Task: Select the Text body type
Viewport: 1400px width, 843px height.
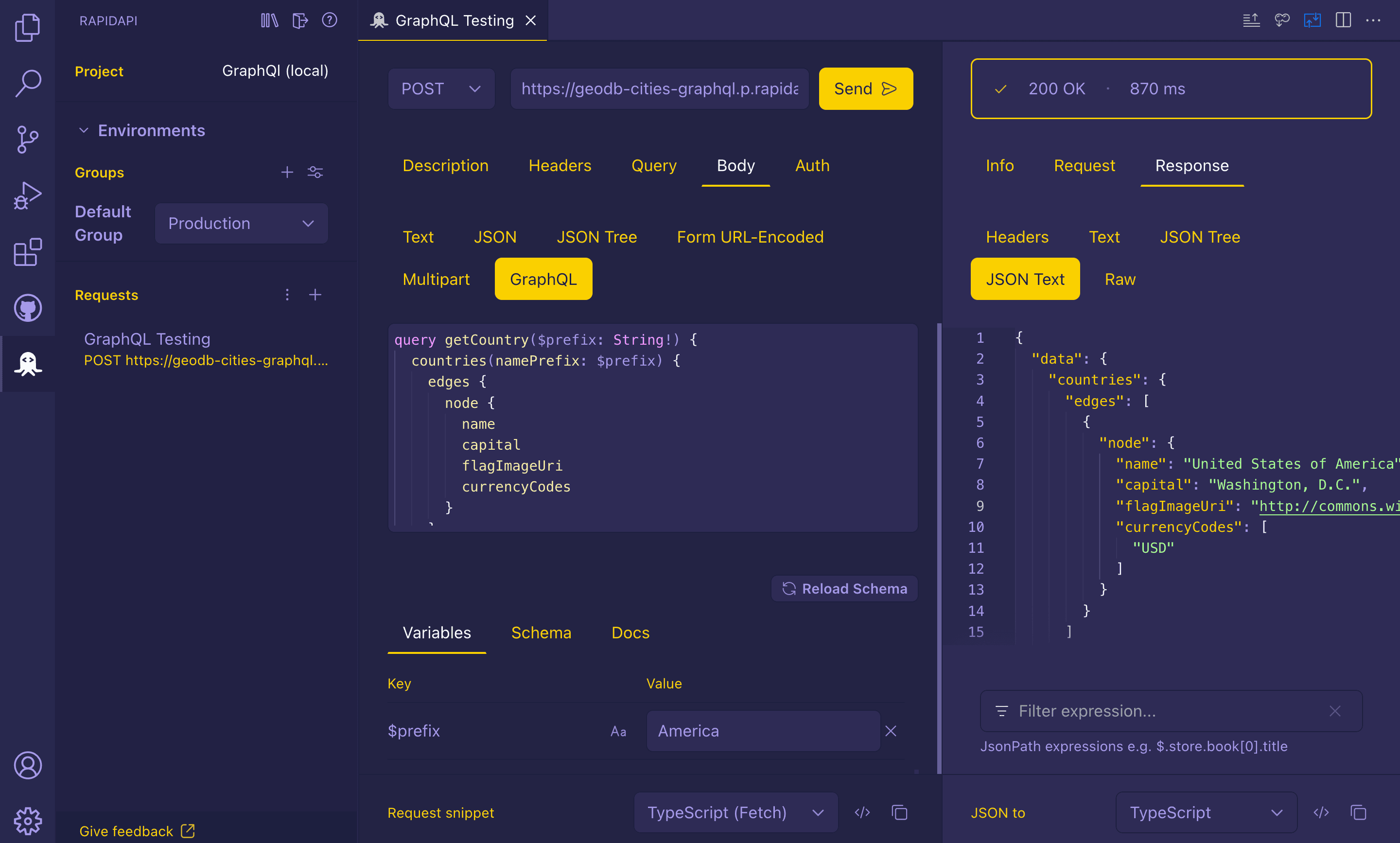Action: click(x=418, y=237)
